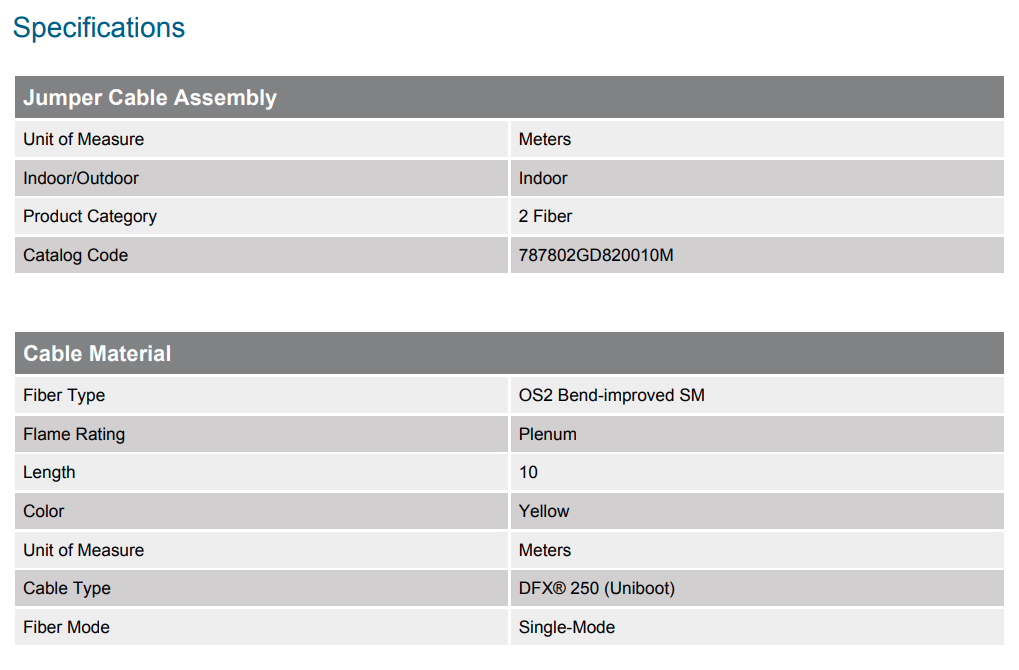1019x670 pixels.
Task: Select the Catalog Code label
Action: [76, 255]
